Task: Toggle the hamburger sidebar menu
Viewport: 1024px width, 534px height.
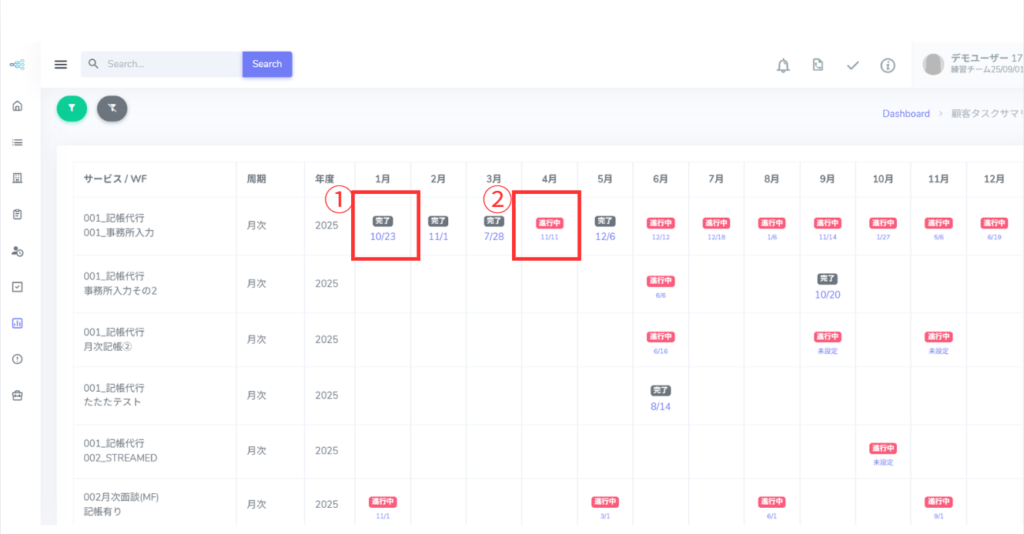Action: pyautogui.click(x=61, y=64)
